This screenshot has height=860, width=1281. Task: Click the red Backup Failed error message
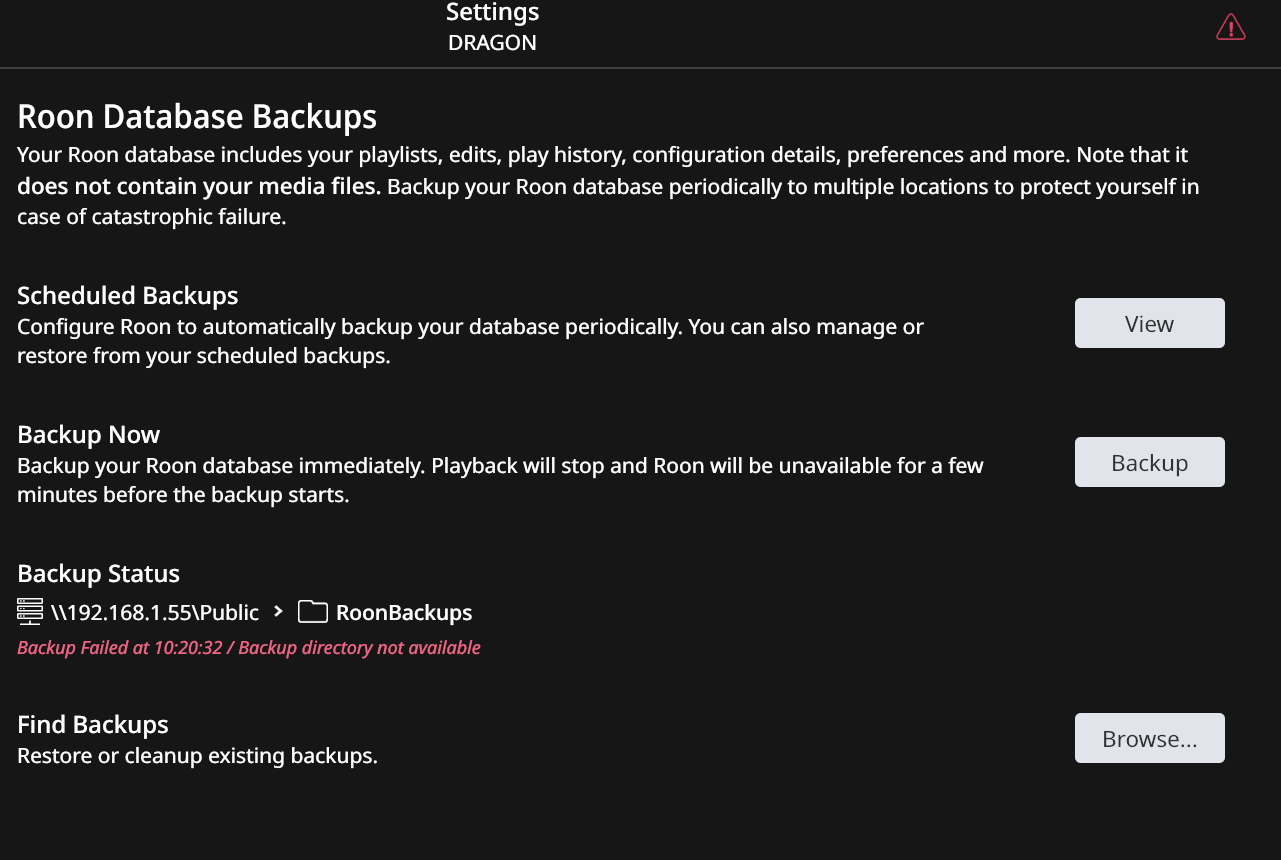(x=249, y=648)
